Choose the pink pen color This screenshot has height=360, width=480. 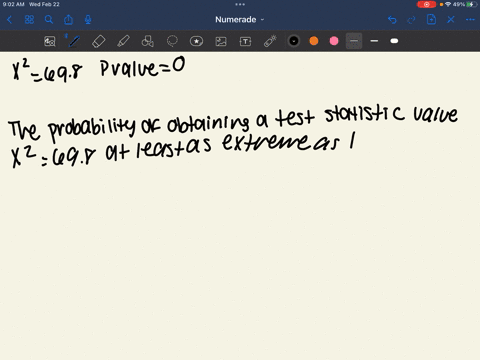coord(334,41)
